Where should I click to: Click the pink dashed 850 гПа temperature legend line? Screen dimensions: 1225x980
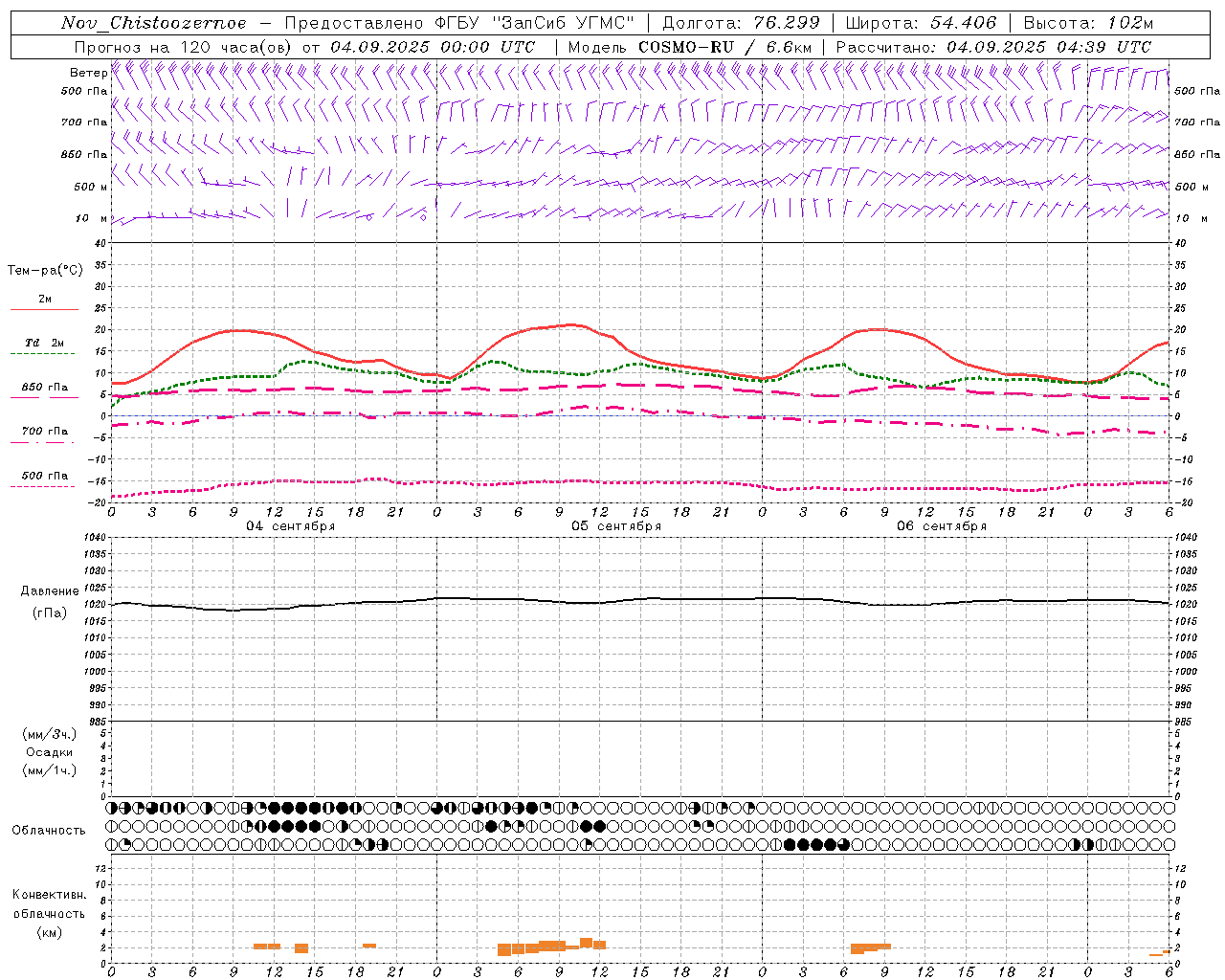[x=42, y=397]
